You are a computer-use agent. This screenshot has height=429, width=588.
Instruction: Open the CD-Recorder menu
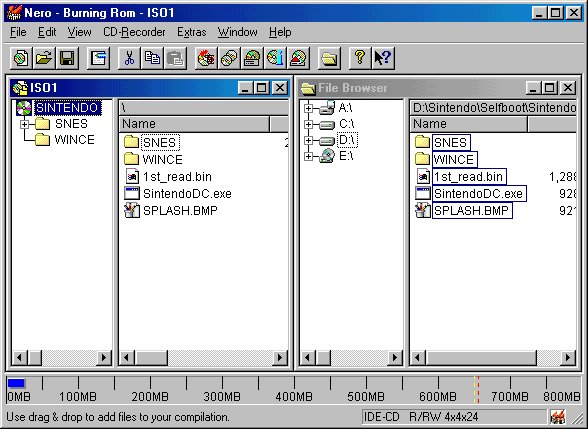tap(134, 32)
